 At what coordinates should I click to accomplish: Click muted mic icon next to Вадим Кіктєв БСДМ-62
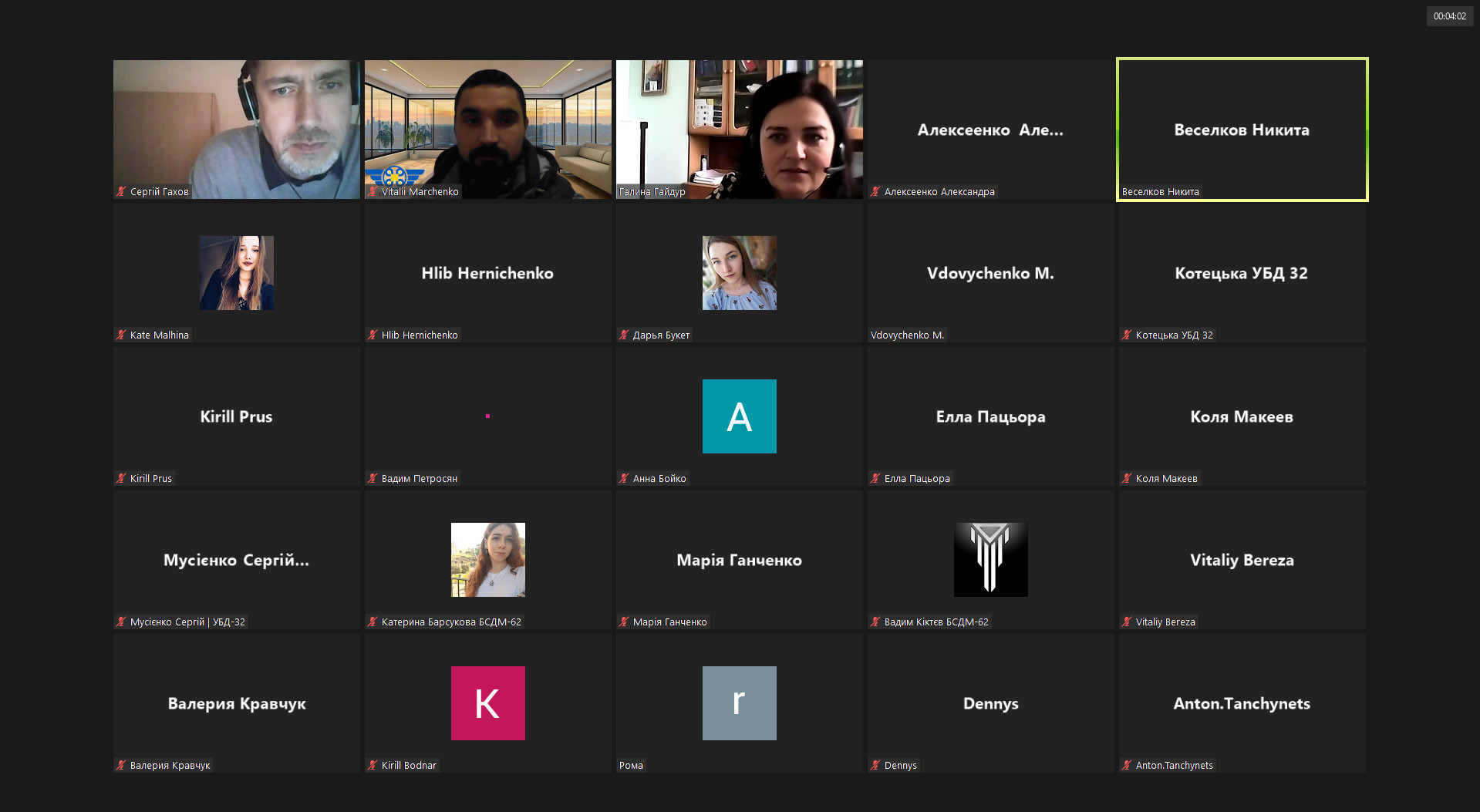coord(875,622)
